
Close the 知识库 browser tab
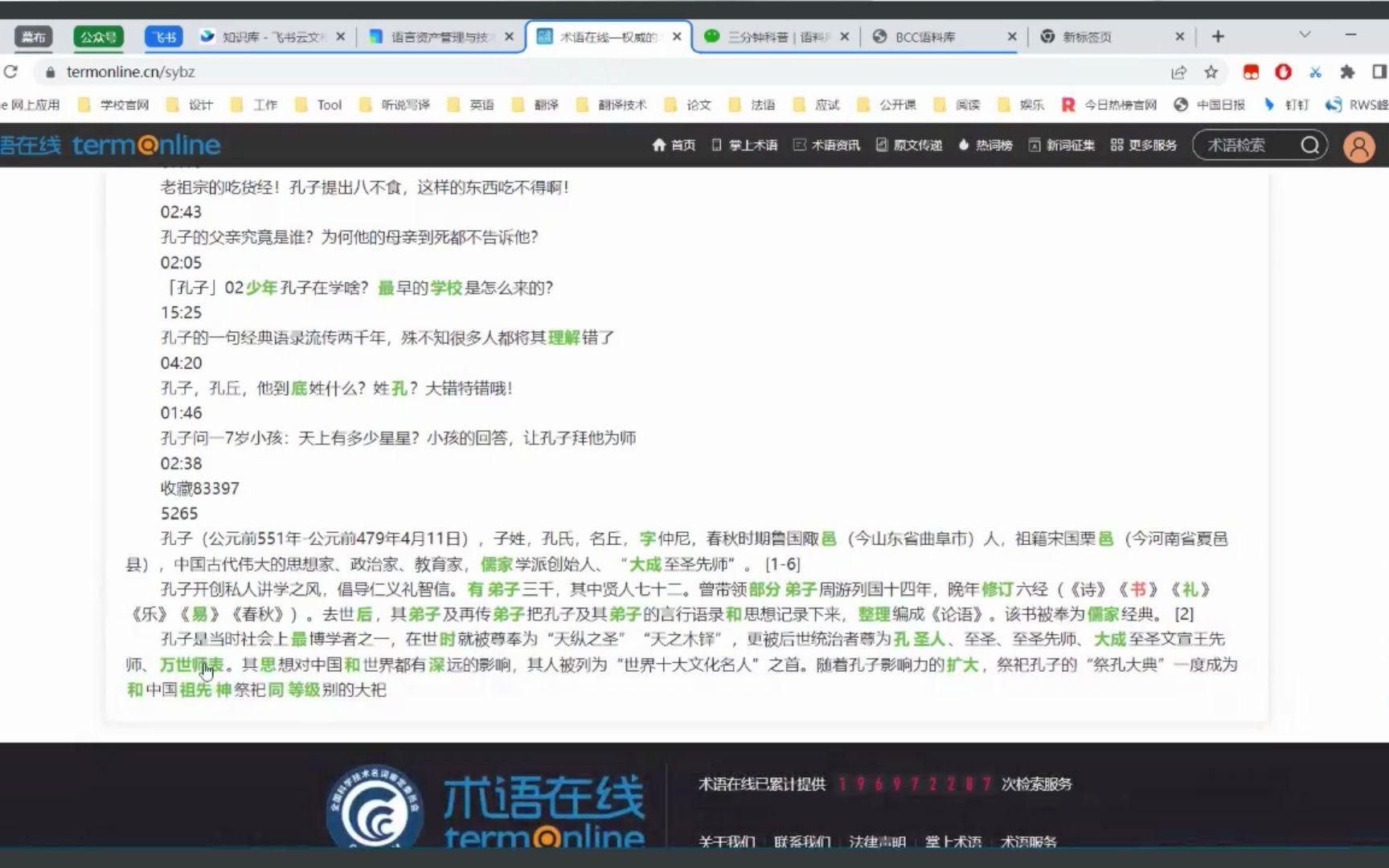click(341, 37)
